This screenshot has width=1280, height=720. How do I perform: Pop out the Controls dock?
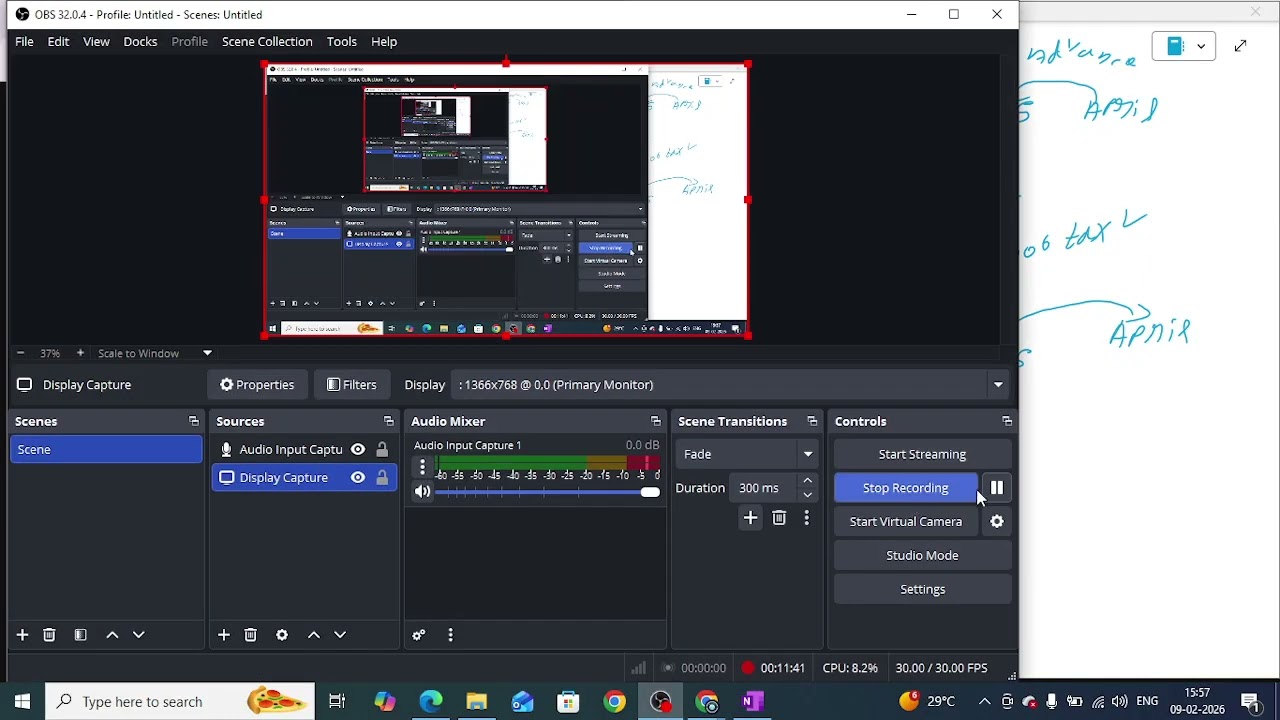tap(1006, 422)
